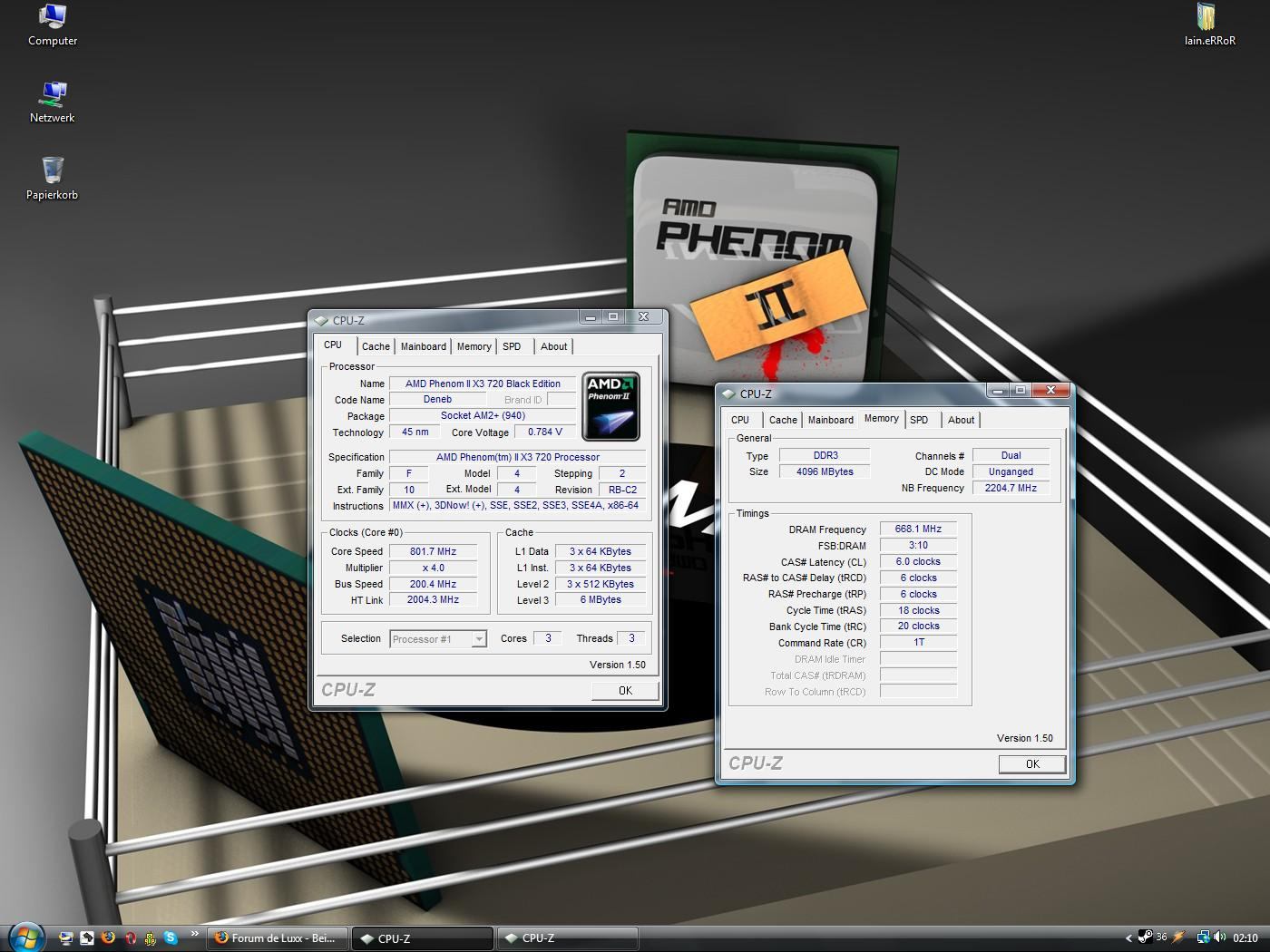Select Memory tab in the right CPU-Z window

click(882, 419)
